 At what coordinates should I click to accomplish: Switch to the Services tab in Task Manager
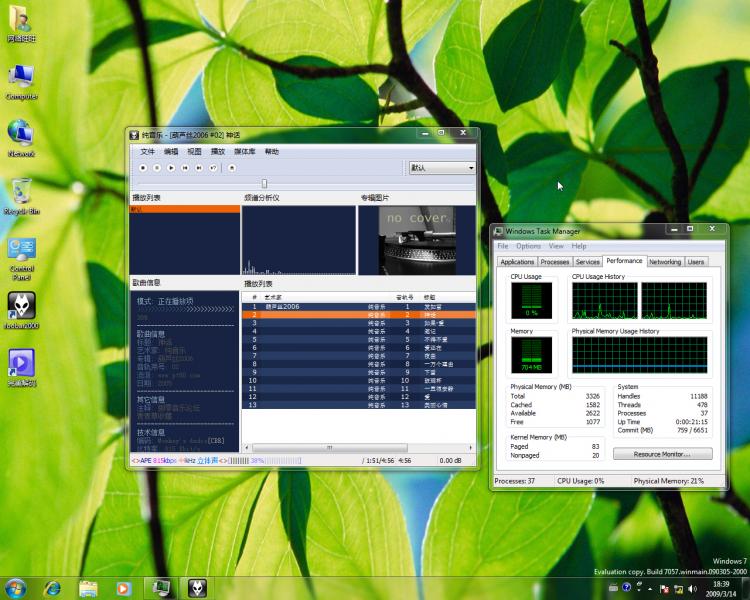point(588,262)
